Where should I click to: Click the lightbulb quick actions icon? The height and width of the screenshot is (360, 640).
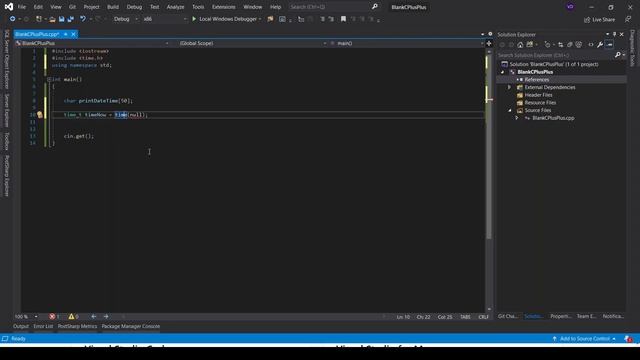click(x=40, y=115)
